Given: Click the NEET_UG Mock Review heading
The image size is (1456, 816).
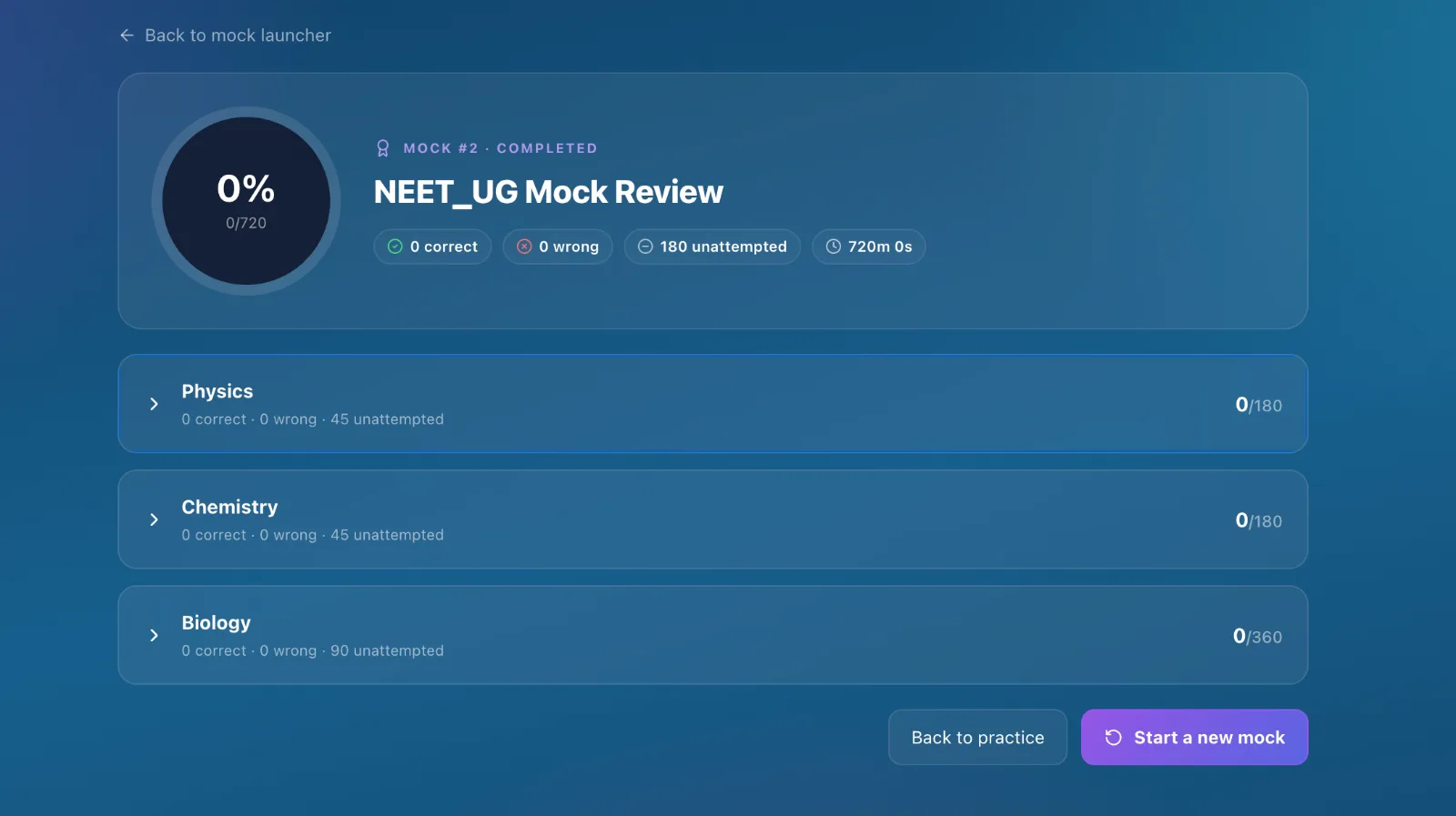Looking at the screenshot, I should [548, 193].
